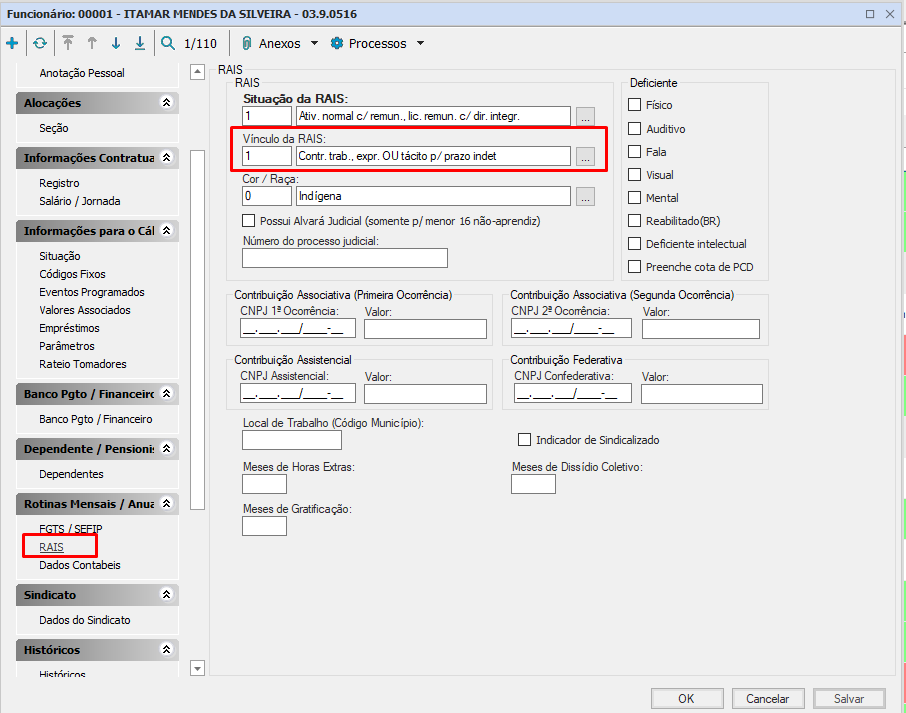This screenshot has height=713, width=906.
Task: Add a new record with the plus icon
Action: (12, 43)
